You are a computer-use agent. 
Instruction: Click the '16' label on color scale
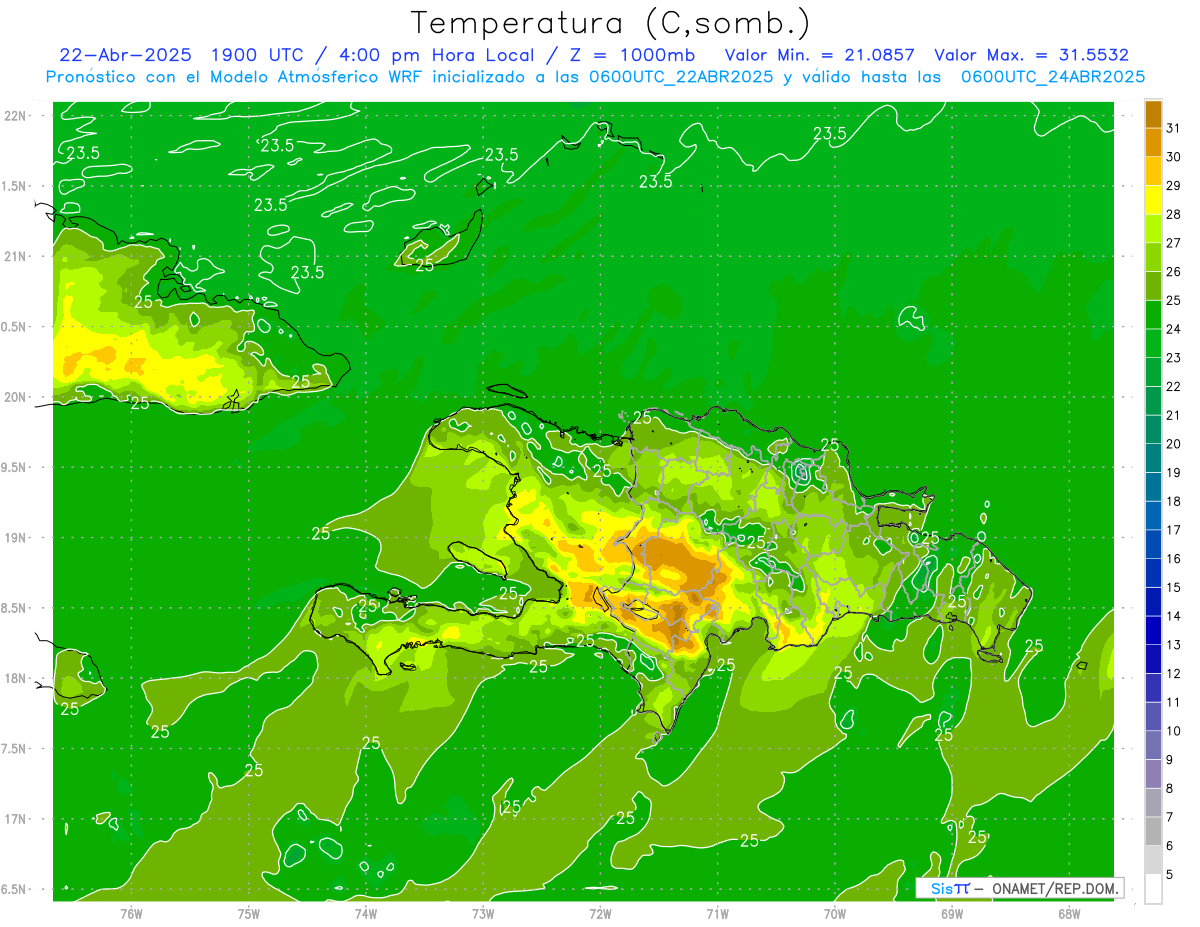pos(1173,558)
